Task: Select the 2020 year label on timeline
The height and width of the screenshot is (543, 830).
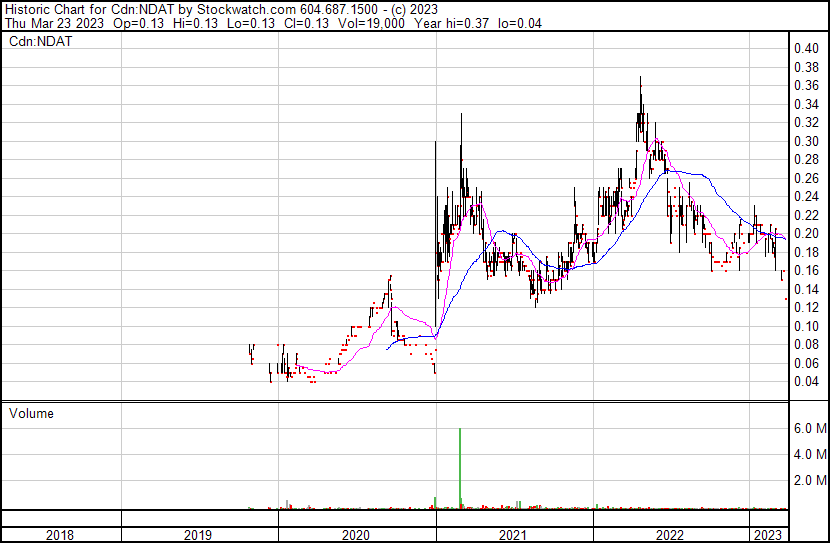Action: point(357,535)
